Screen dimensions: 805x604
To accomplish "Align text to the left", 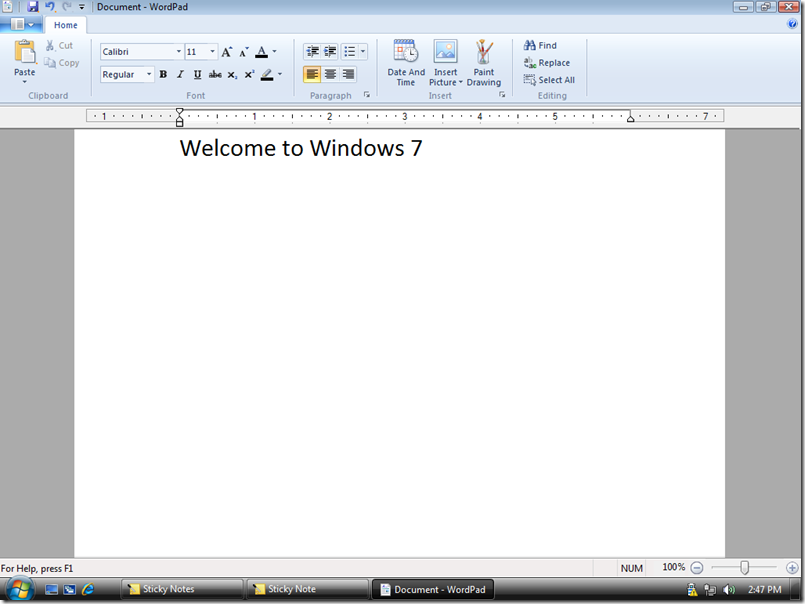I will (x=312, y=74).
